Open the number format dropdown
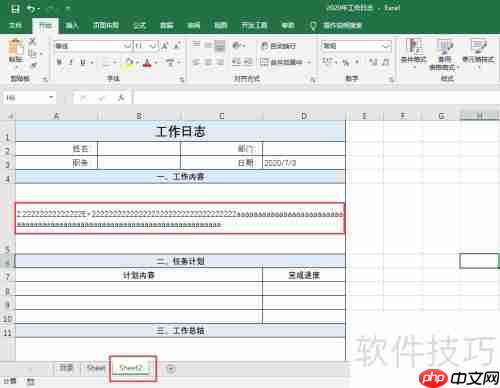Screen dimensions: 500x388 386,46
